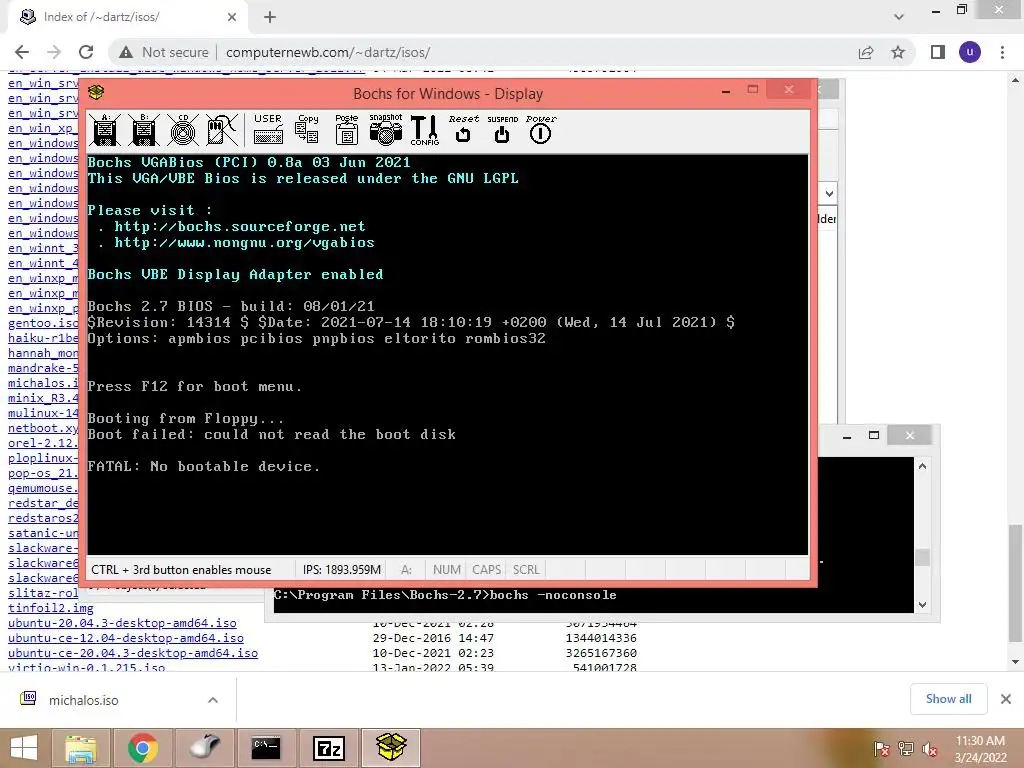Click the floppy A: drive icon in Bochs
1024x768 pixels.
click(105, 129)
